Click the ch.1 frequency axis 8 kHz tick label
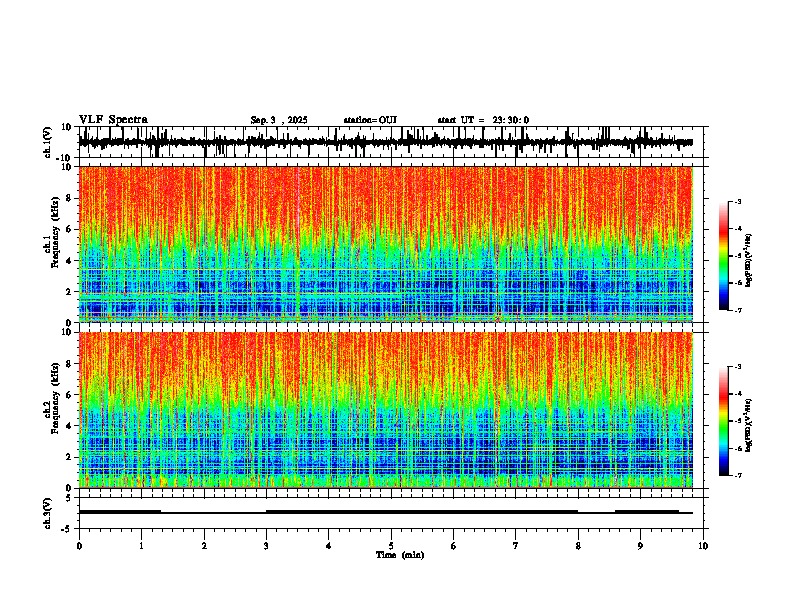 (70, 198)
